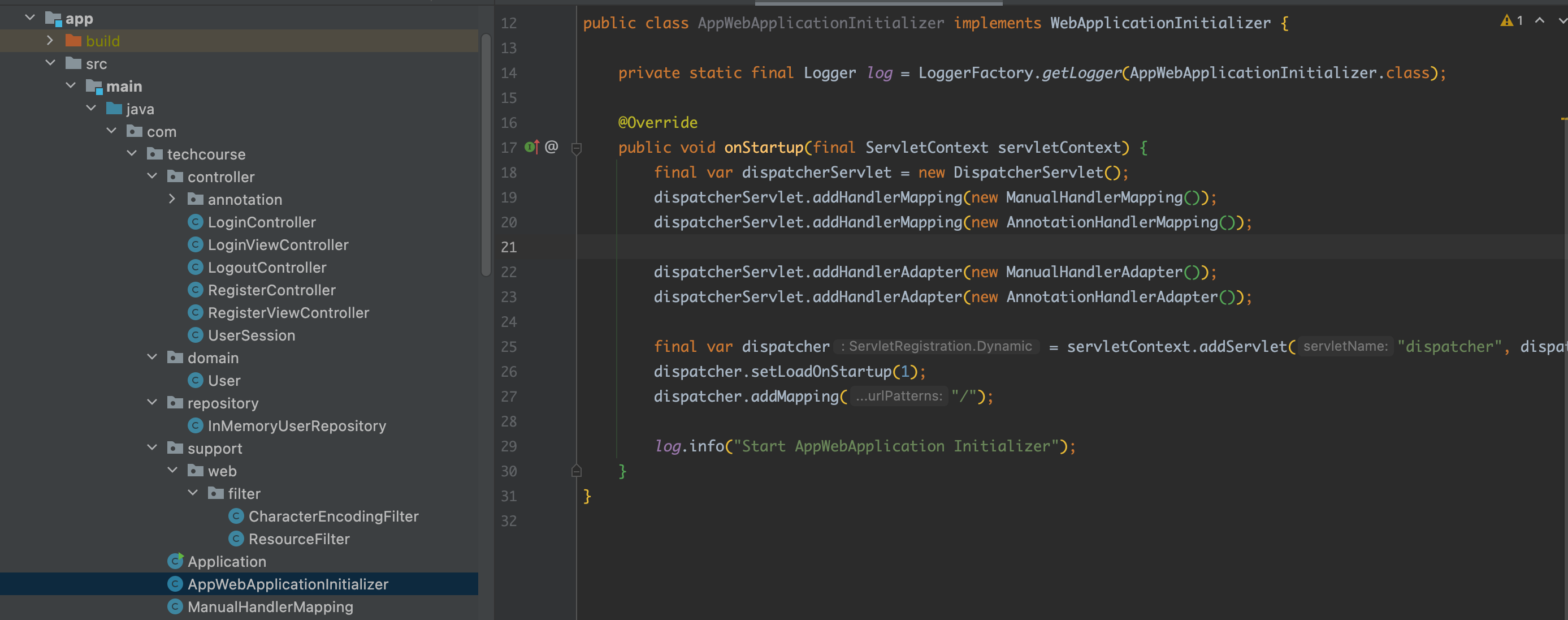Click the warning triangle inspection indicator

(x=1506, y=21)
